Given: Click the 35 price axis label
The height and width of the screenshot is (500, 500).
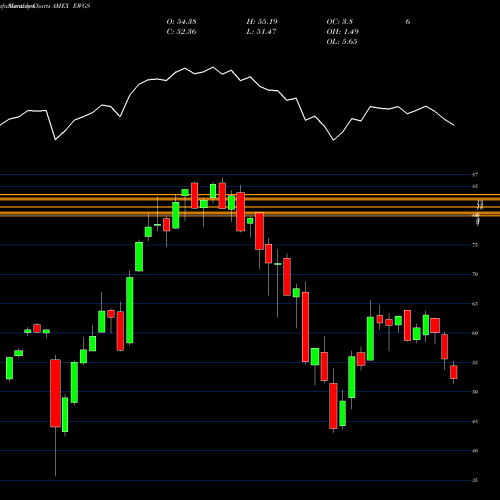Looking at the screenshot, I should tap(475, 480).
